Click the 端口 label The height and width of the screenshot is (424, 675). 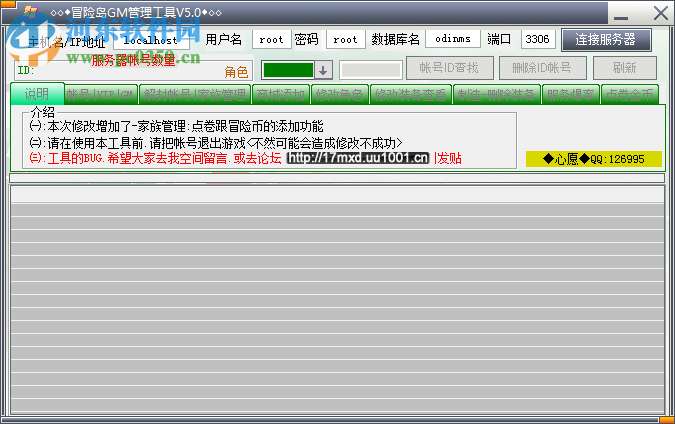point(499,39)
